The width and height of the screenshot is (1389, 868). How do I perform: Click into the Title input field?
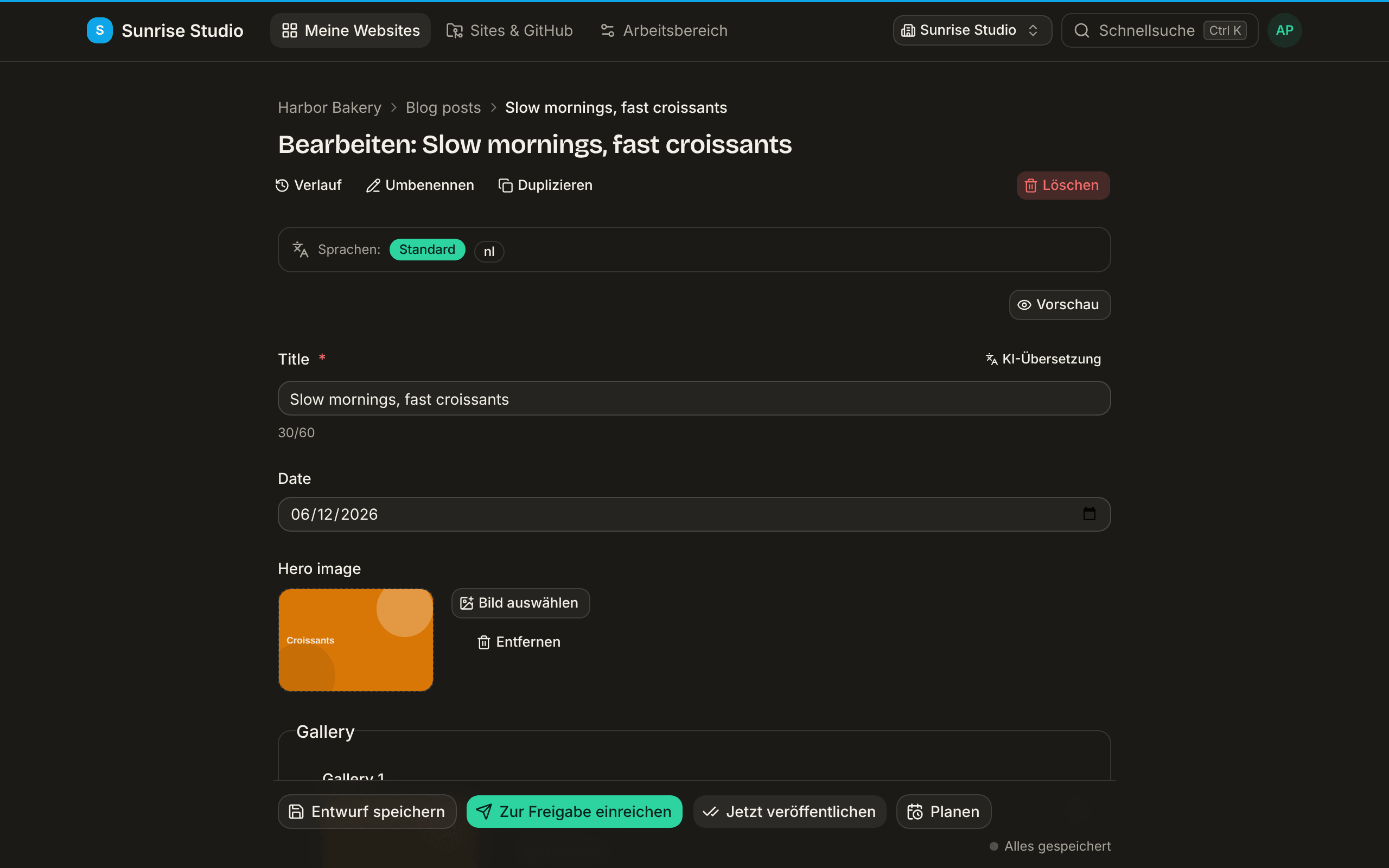(694, 398)
